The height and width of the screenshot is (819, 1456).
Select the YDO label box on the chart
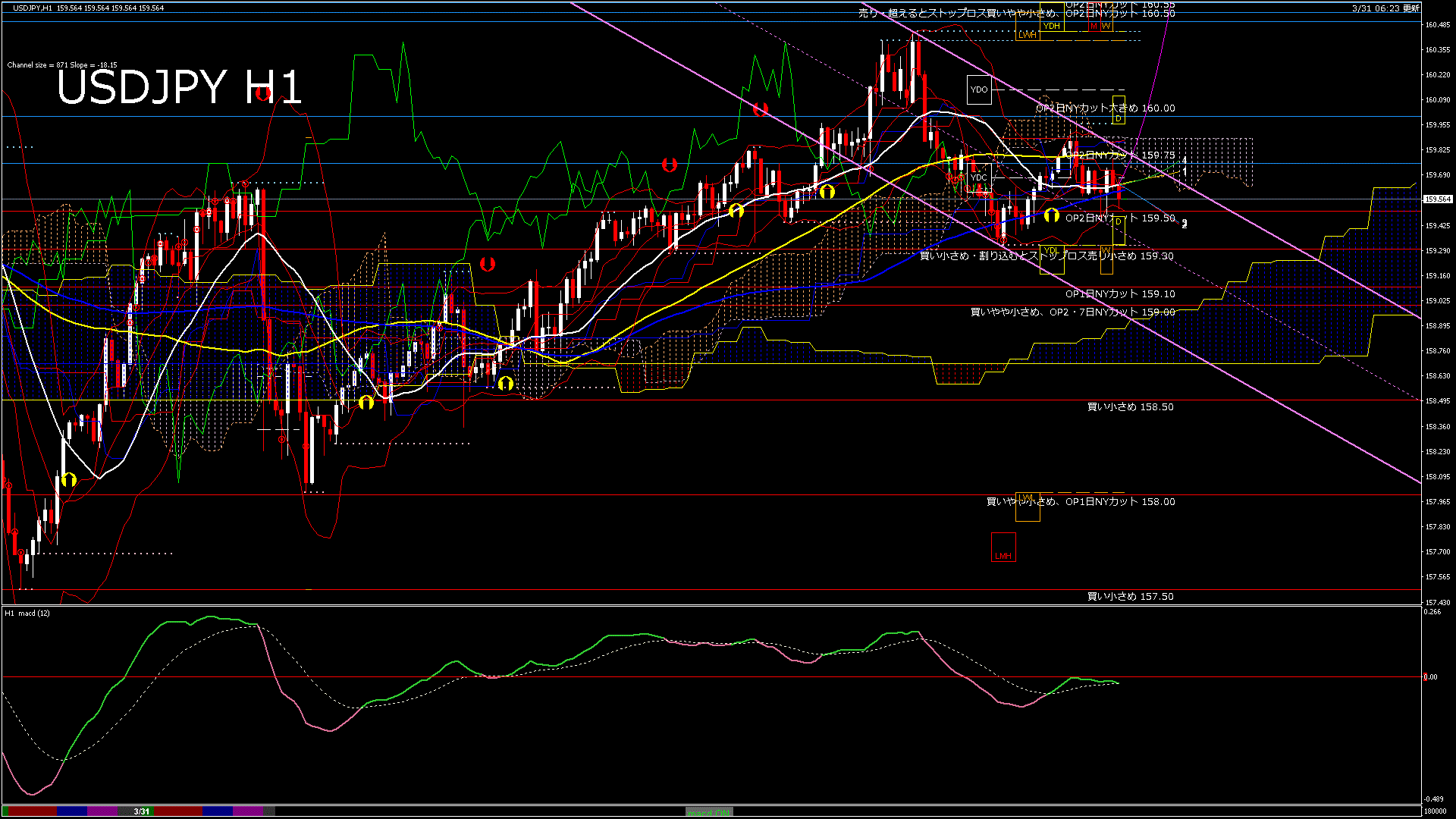point(979,89)
